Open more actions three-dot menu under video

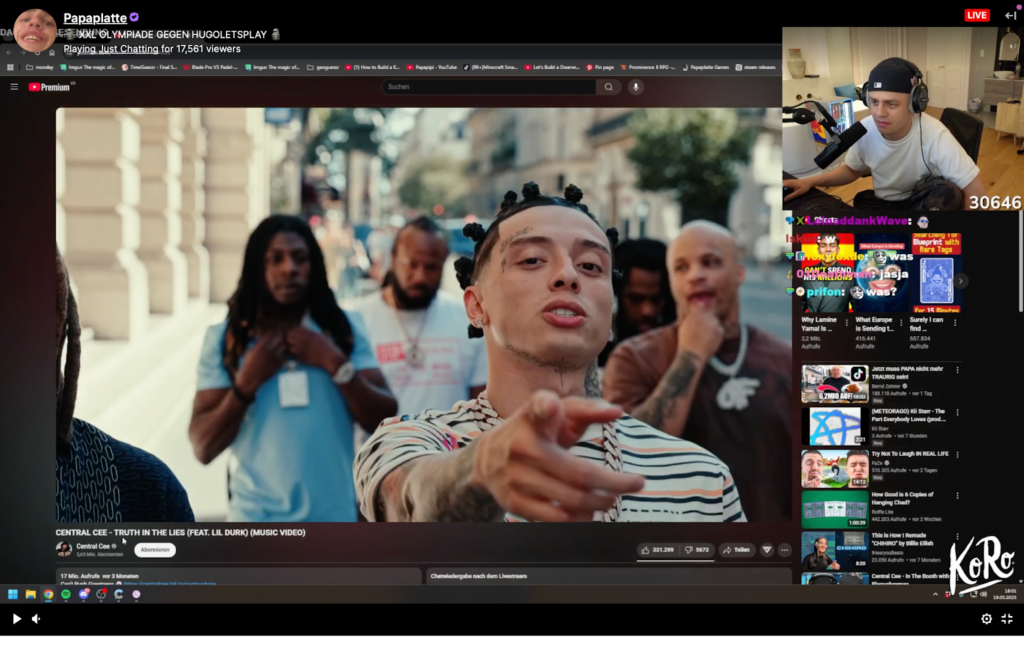point(784,550)
